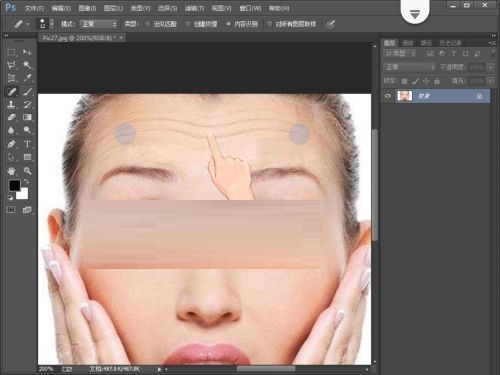Select the Magic Wand tool
500x375 pixels.
(27, 65)
